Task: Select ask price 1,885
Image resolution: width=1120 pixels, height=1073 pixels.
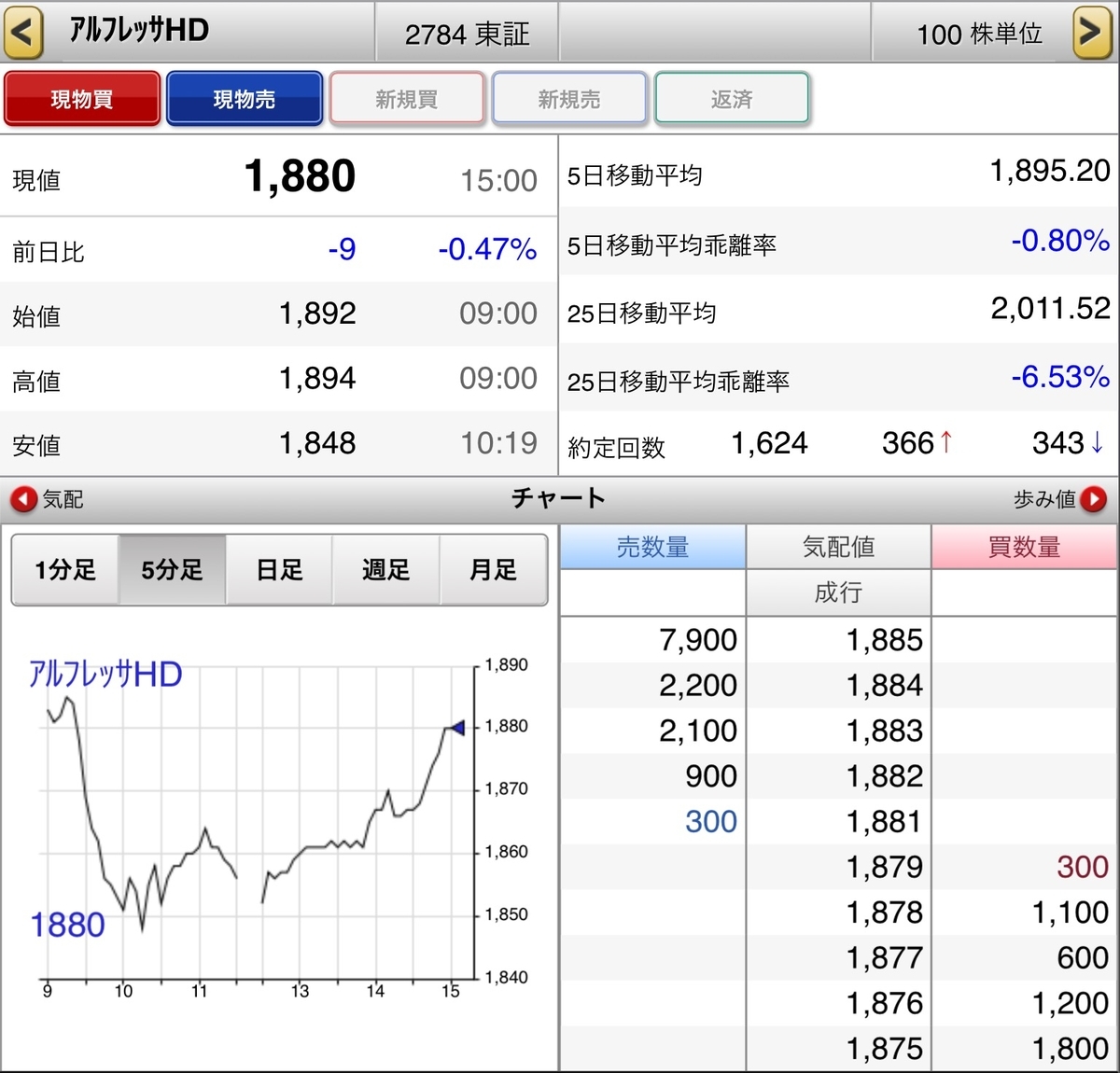Action: pos(884,640)
